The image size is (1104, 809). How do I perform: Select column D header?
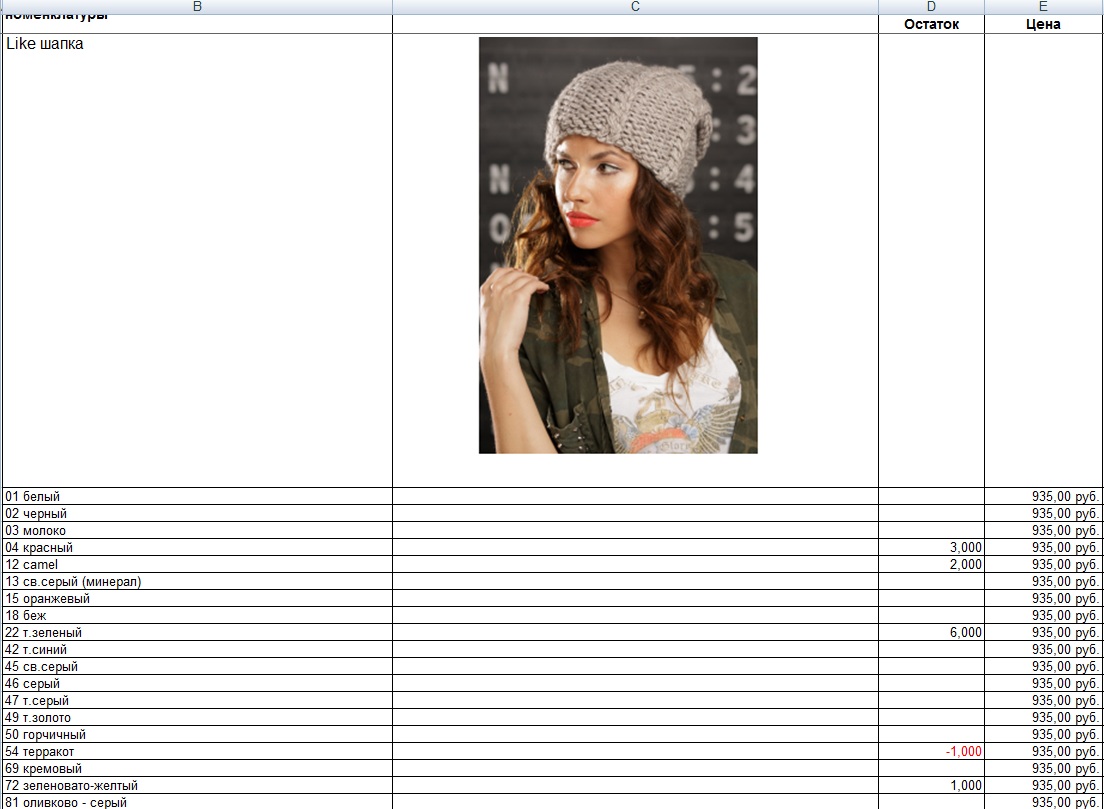[x=931, y=6]
